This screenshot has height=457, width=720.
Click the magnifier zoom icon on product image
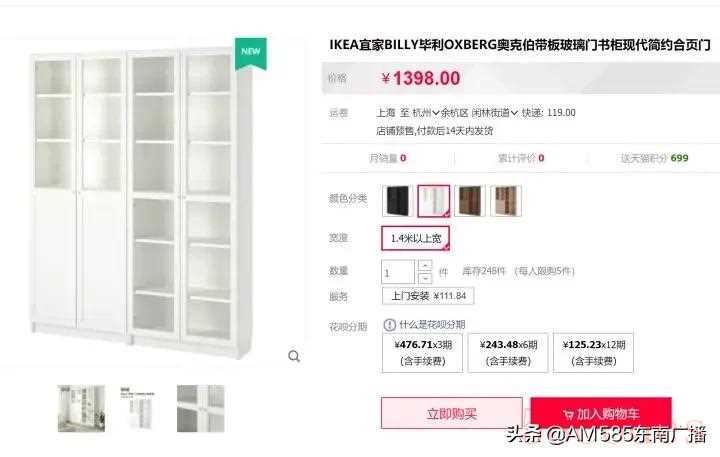[294, 356]
